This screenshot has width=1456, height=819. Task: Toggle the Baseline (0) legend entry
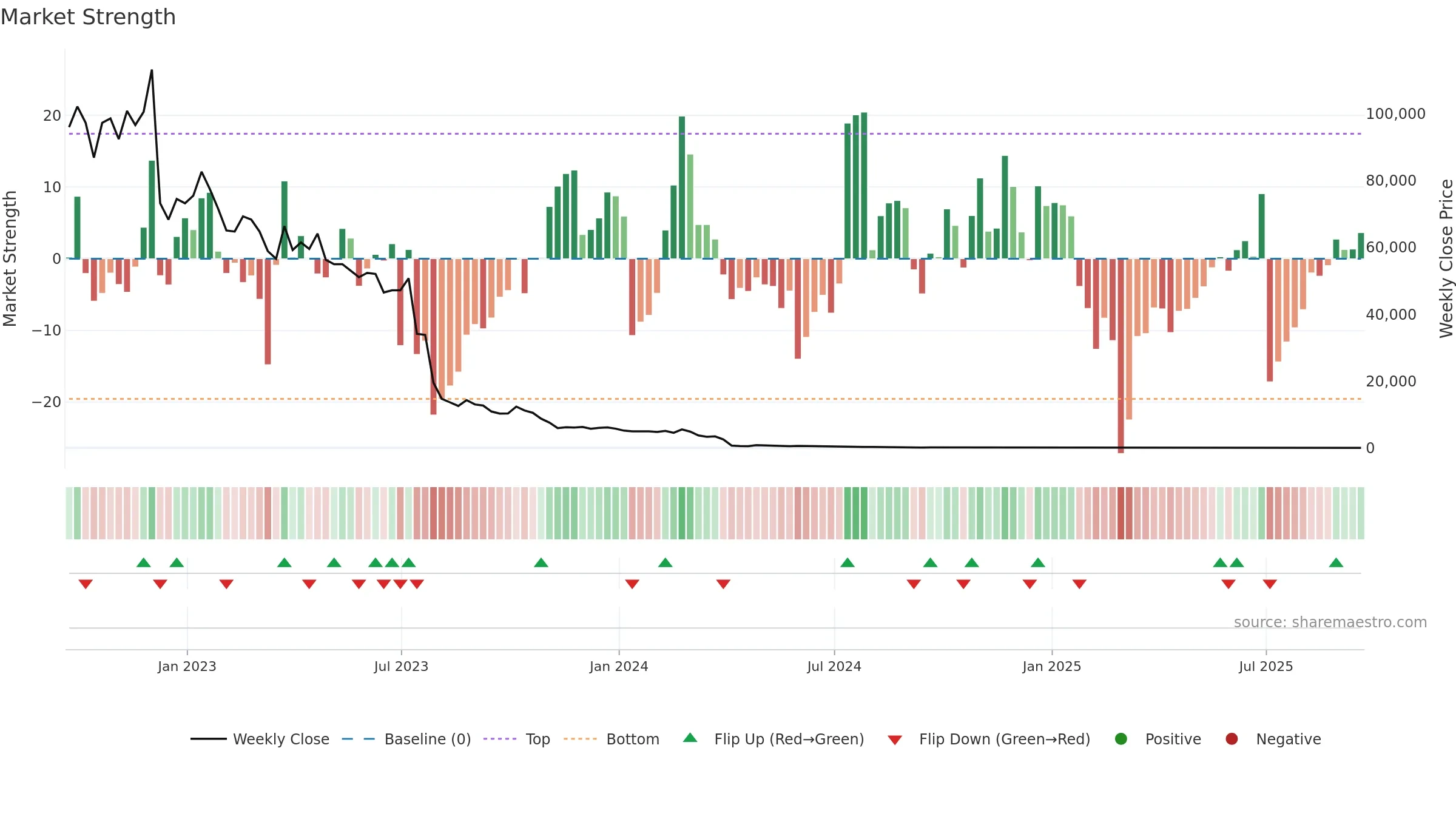(406, 739)
